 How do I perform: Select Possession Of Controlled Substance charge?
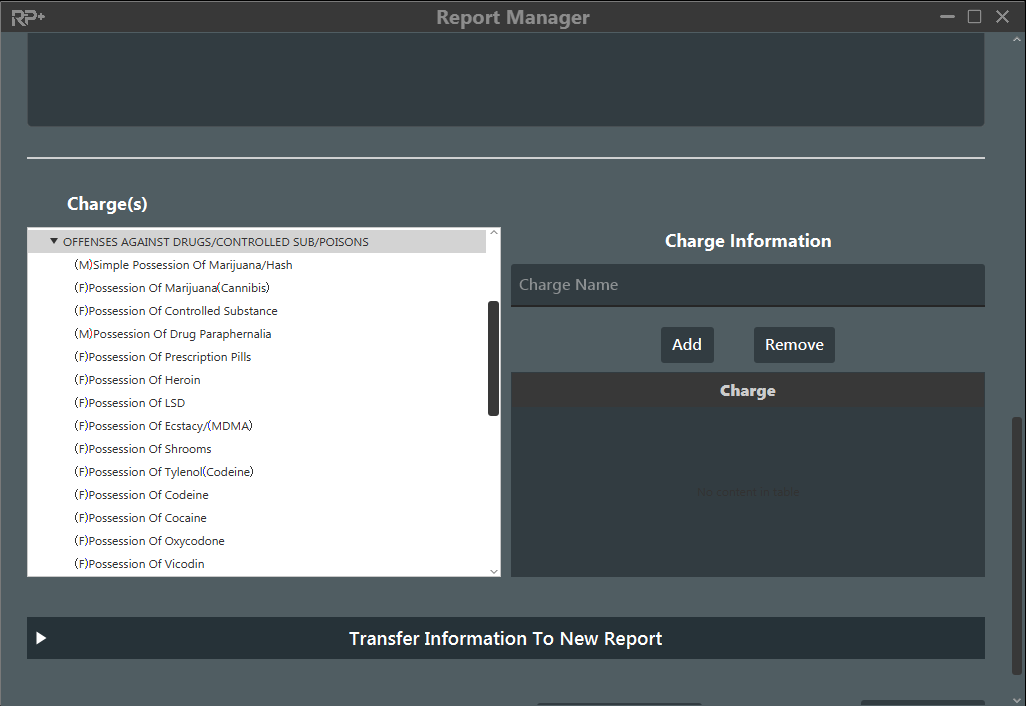coord(175,311)
